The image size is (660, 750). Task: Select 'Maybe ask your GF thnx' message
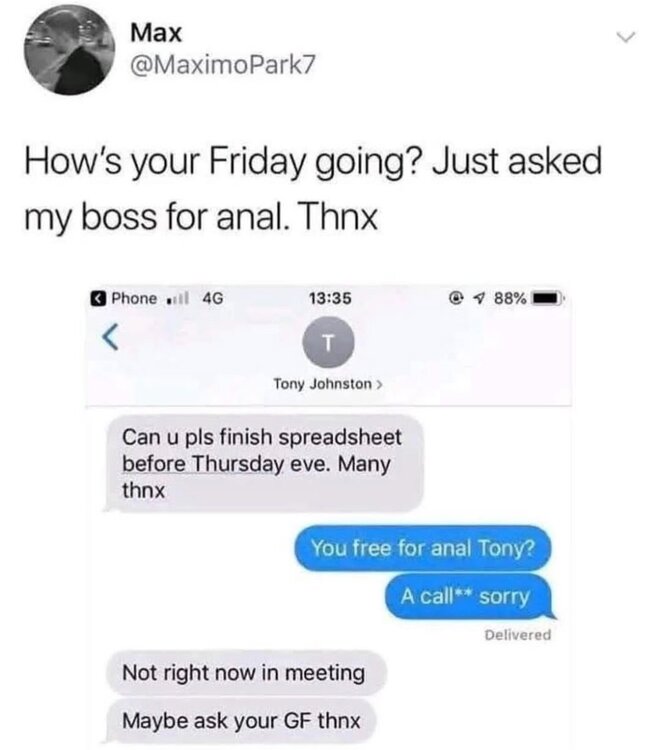click(x=241, y=721)
